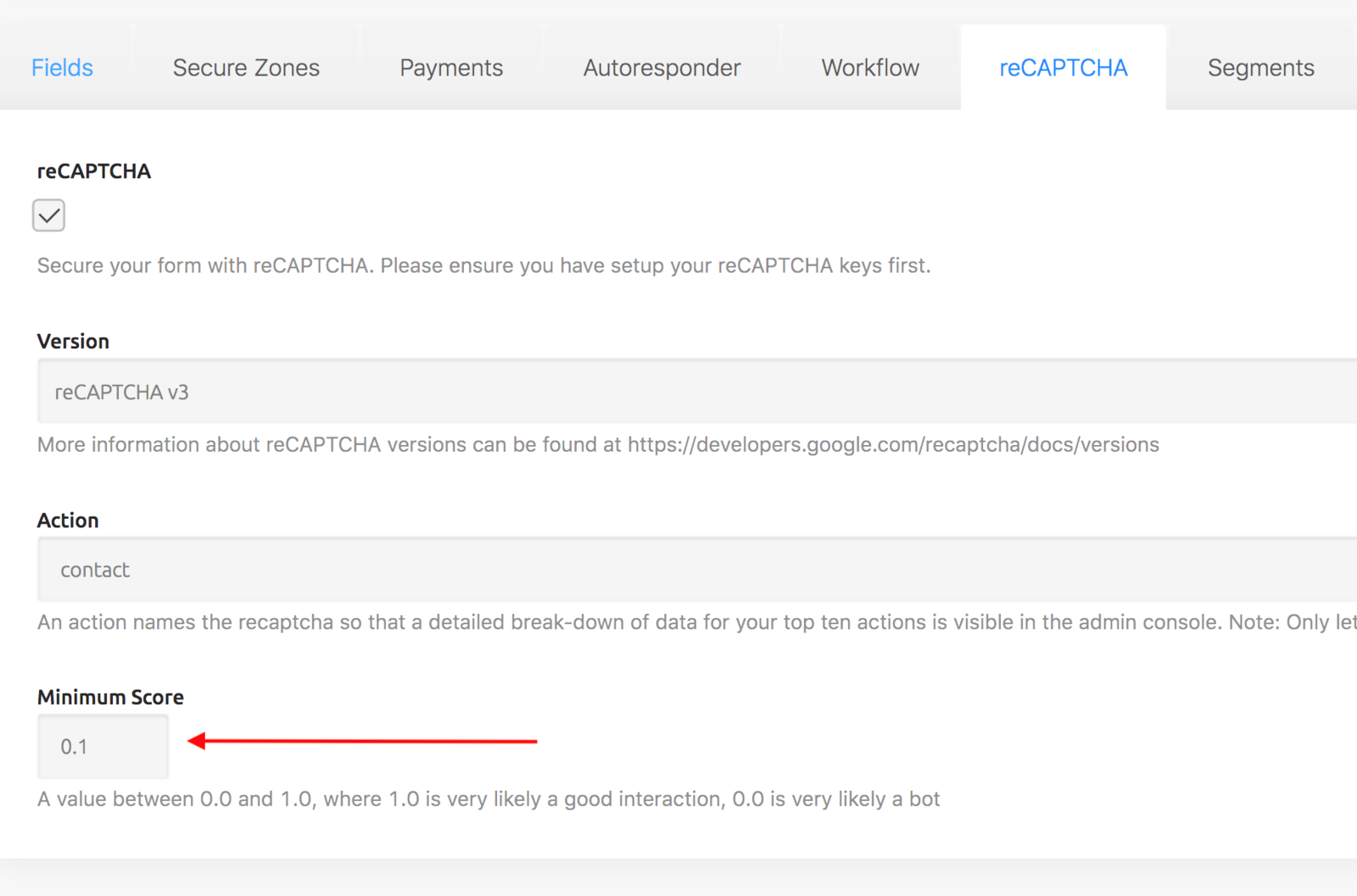Click the Version field label
Screen dimensions: 1357x896
pyautogui.click(x=73, y=342)
